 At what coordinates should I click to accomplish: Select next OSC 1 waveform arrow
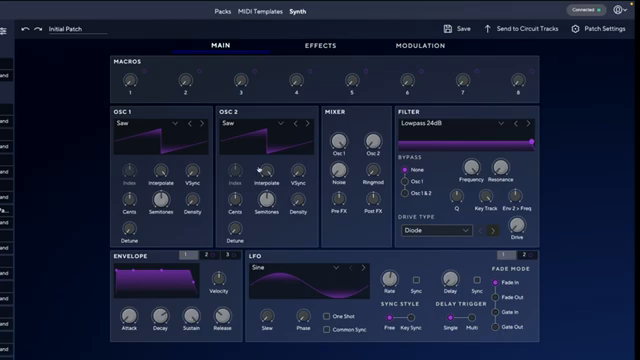(202, 123)
